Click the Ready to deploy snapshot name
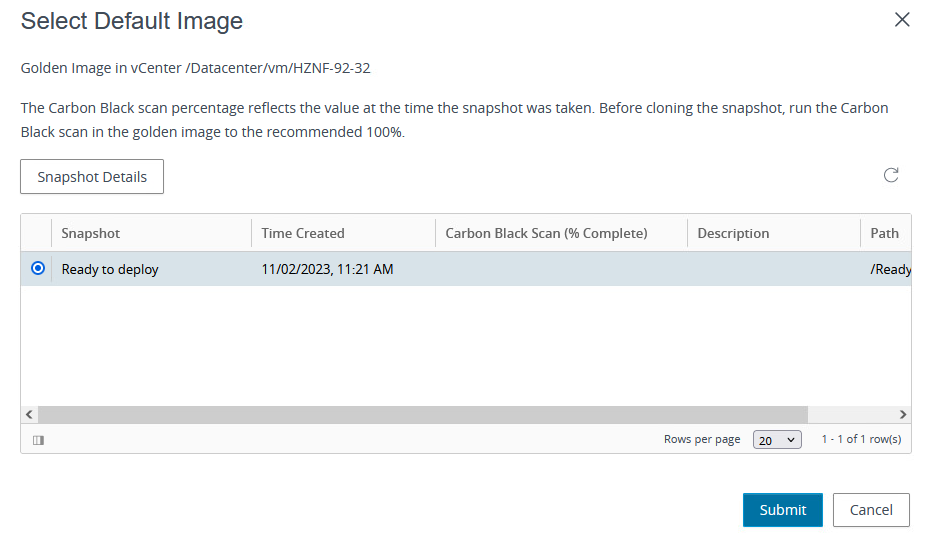The height and width of the screenshot is (536, 934). (x=110, y=269)
